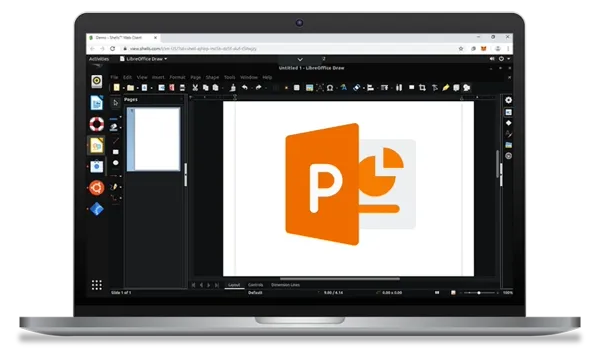Toggle the Shadow on the object
The image size is (600, 361).
pos(411,87)
